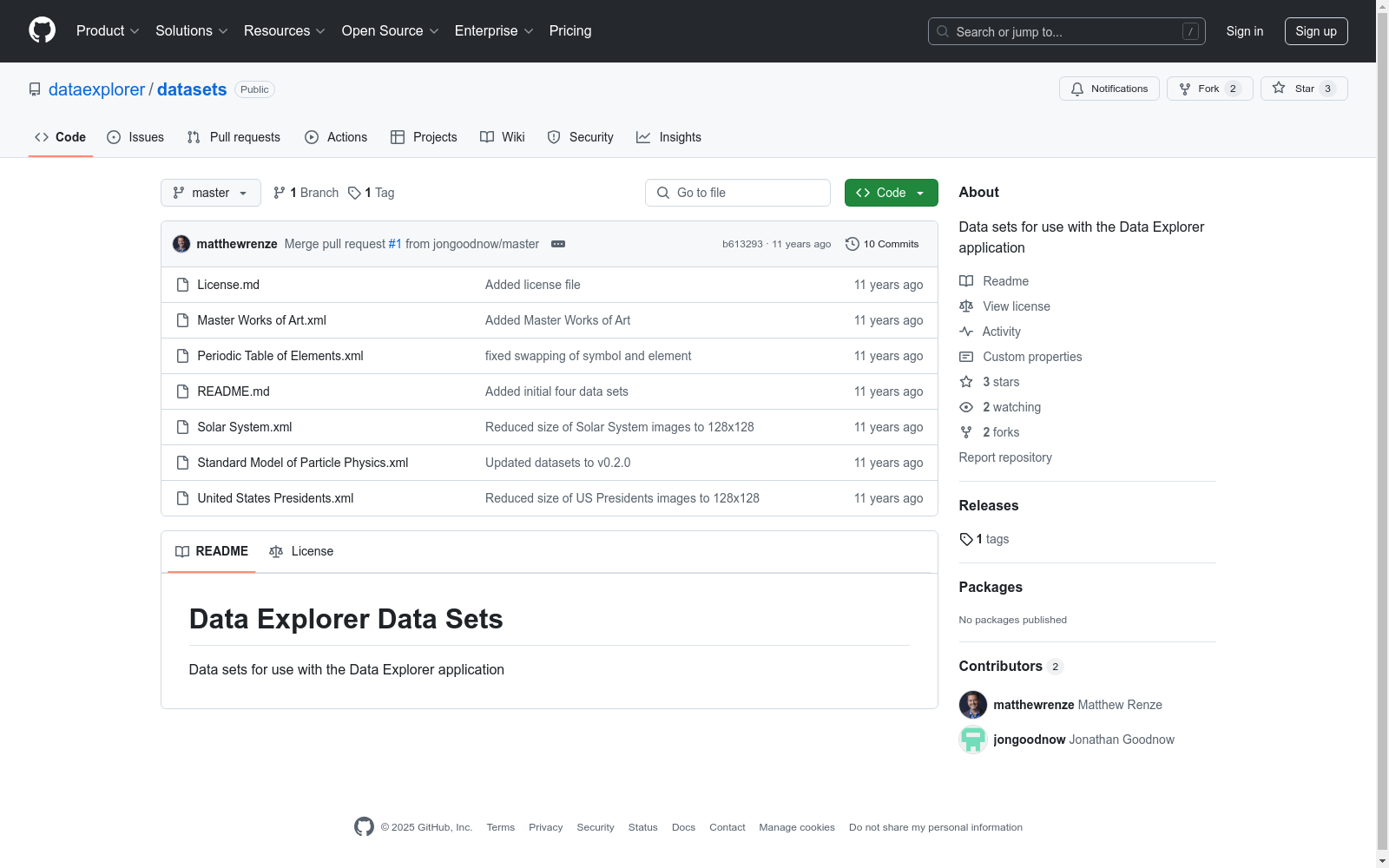Open the Actions tab
Image resolution: width=1389 pixels, height=868 pixels.
(x=336, y=137)
